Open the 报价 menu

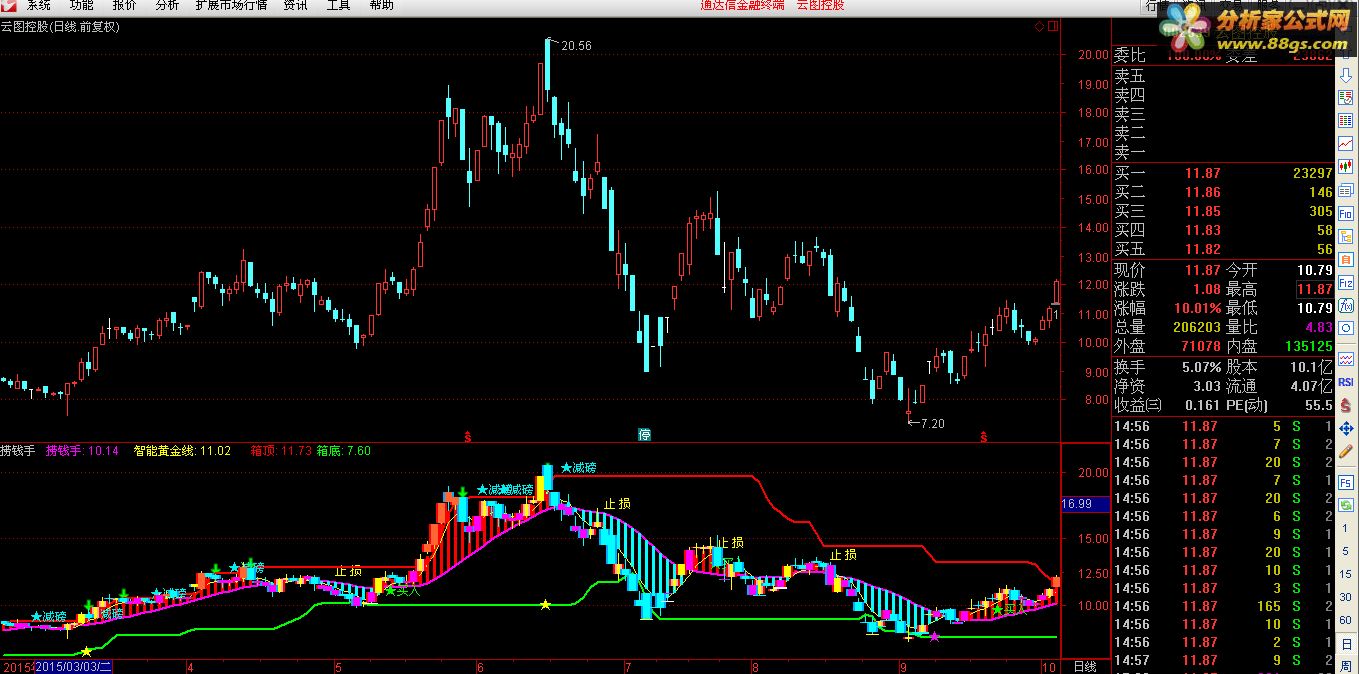(124, 5)
